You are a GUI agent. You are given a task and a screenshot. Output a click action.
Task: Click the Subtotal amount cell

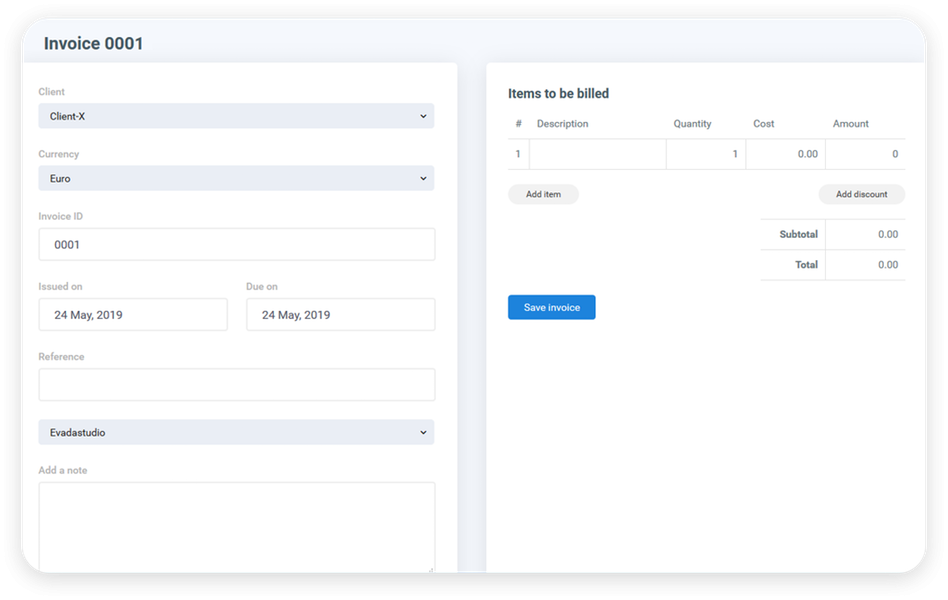tap(867, 234)
